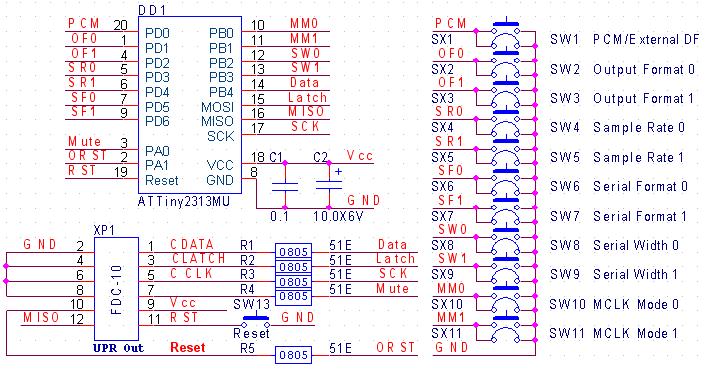Select the MISO net label at pin 12

41,317
